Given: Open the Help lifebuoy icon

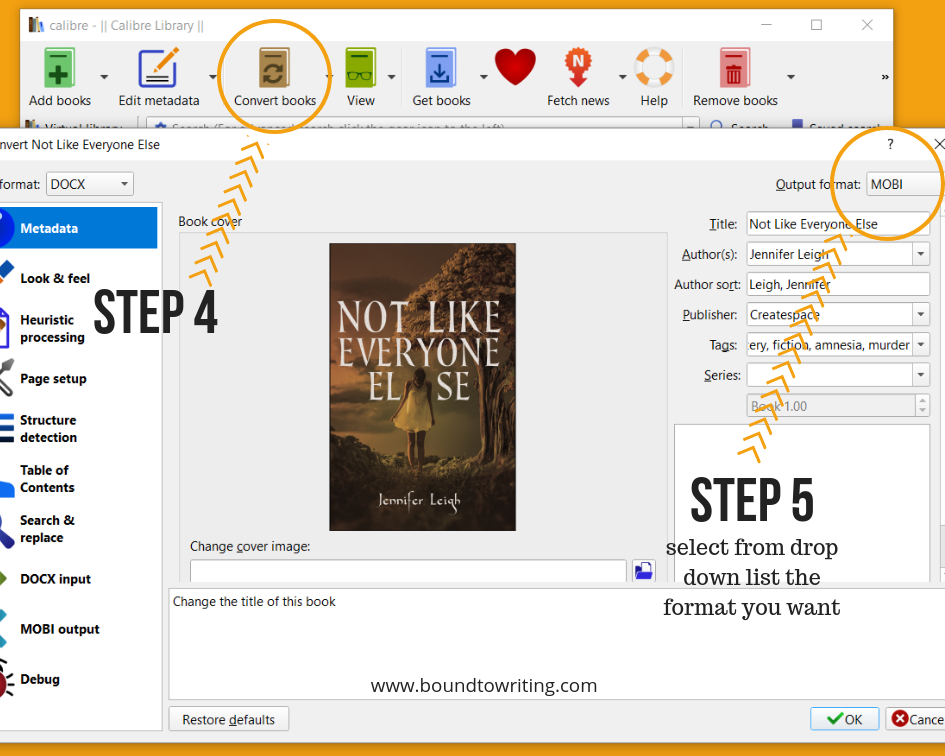Looking at the screenshot, I should [654, 68].
